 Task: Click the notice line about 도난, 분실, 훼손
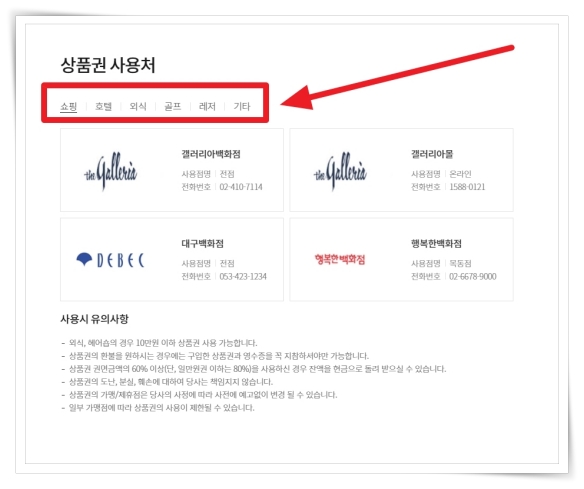click(171, 382)
